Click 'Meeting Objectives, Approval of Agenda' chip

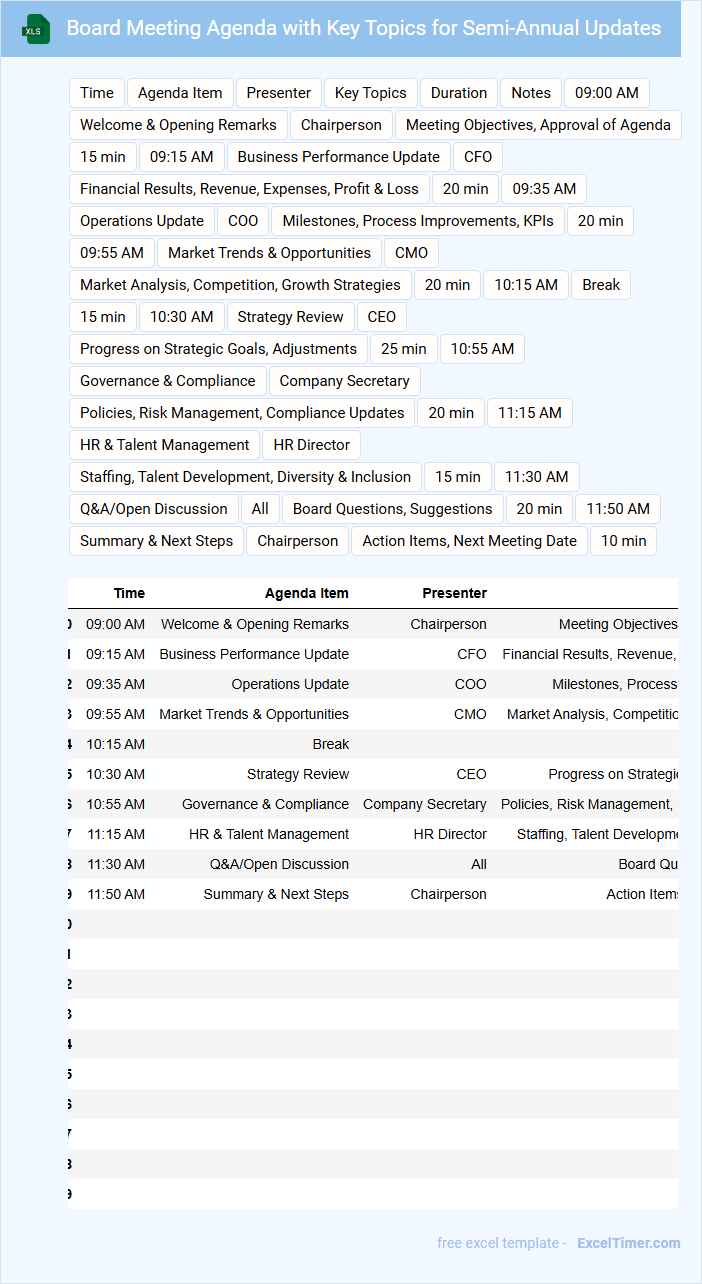click(538, 125)
